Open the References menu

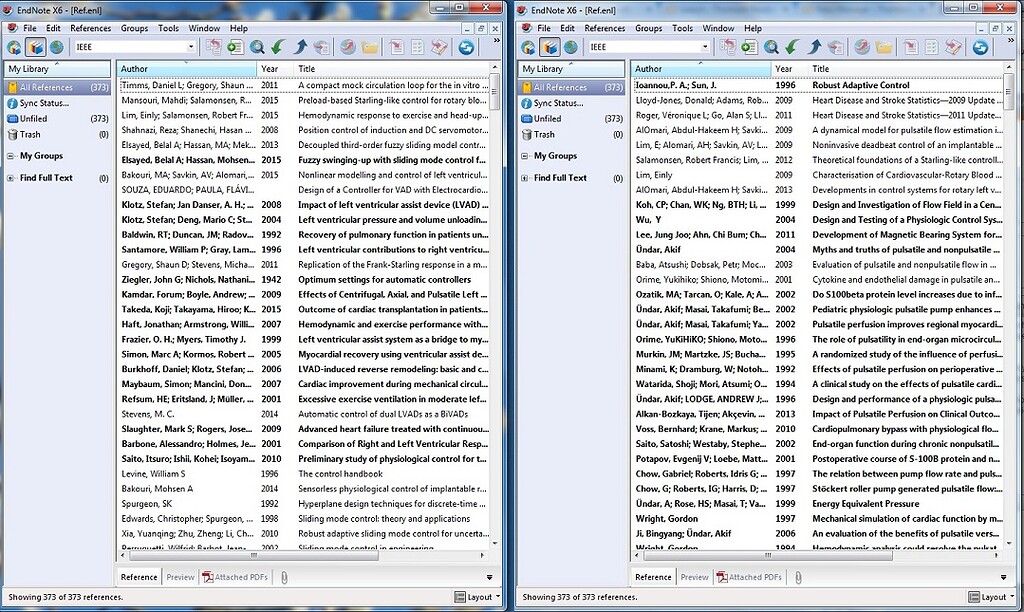point(90,28)
